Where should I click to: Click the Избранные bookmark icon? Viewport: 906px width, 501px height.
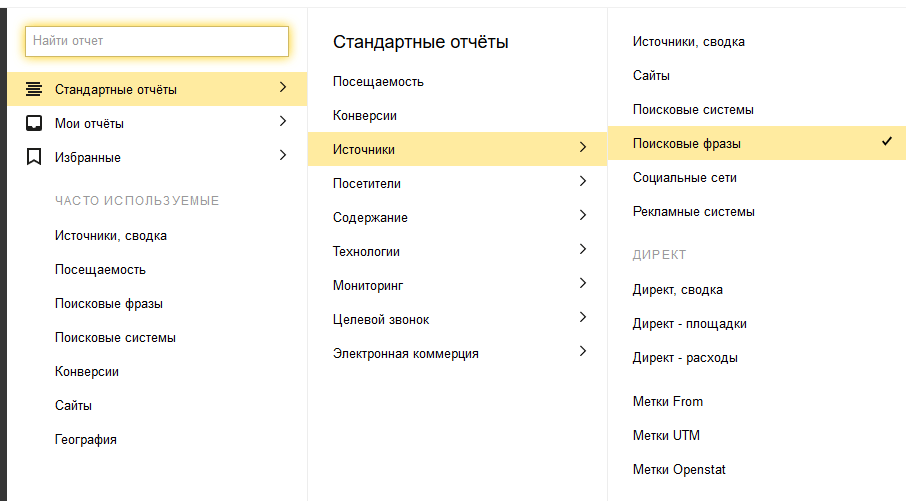[34, 157]
